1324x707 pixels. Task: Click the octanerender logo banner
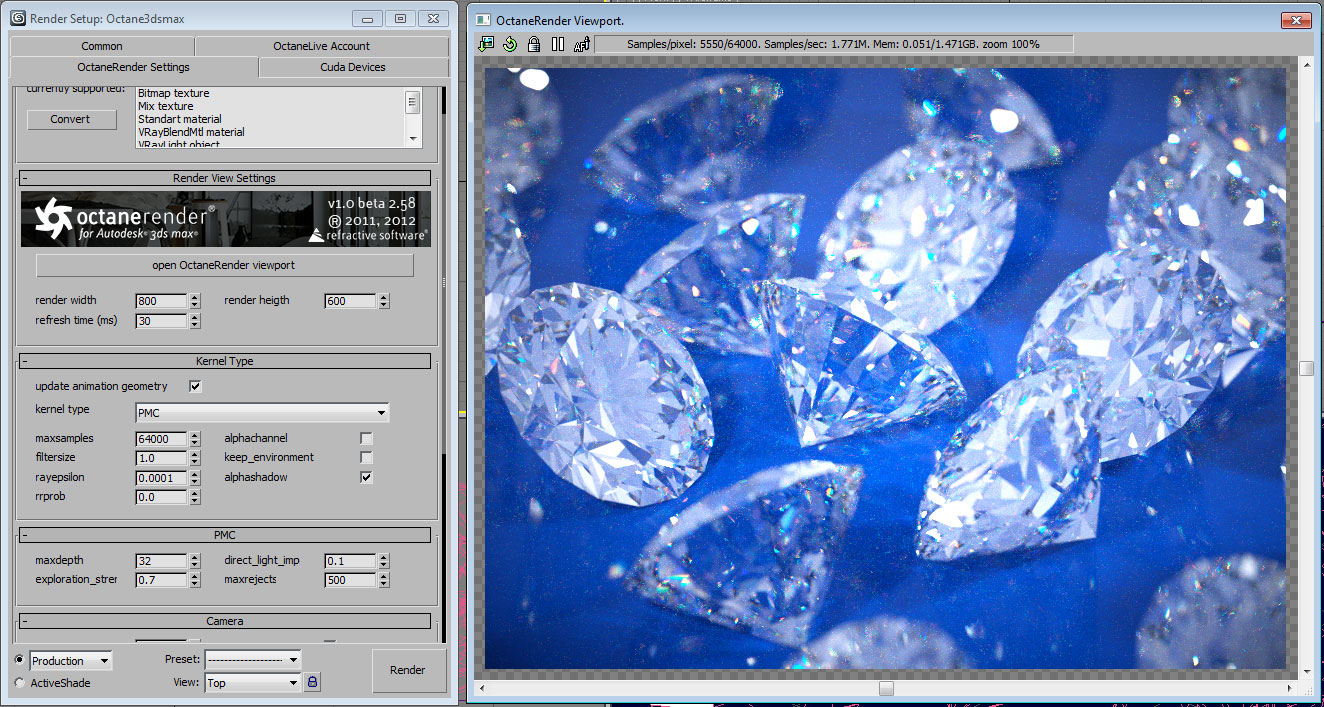pyautogui.click(x=226, y=219)
